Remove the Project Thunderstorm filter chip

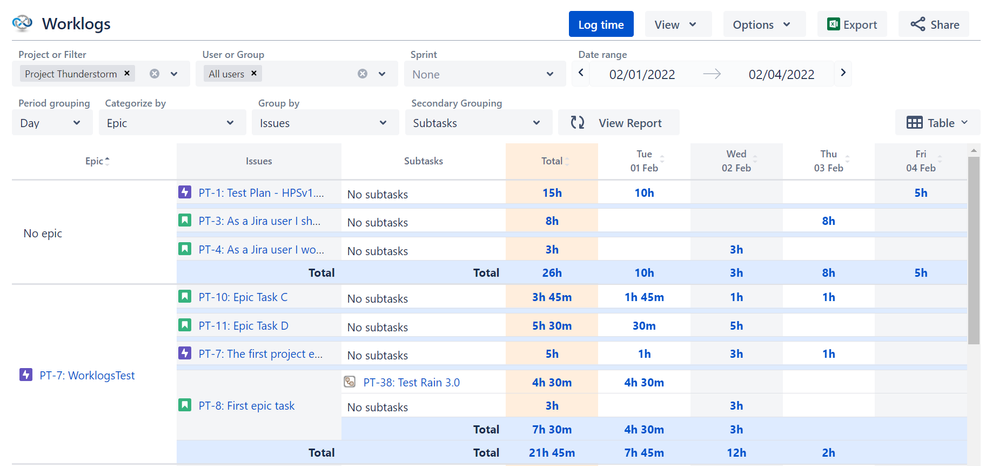pos(128,74)
